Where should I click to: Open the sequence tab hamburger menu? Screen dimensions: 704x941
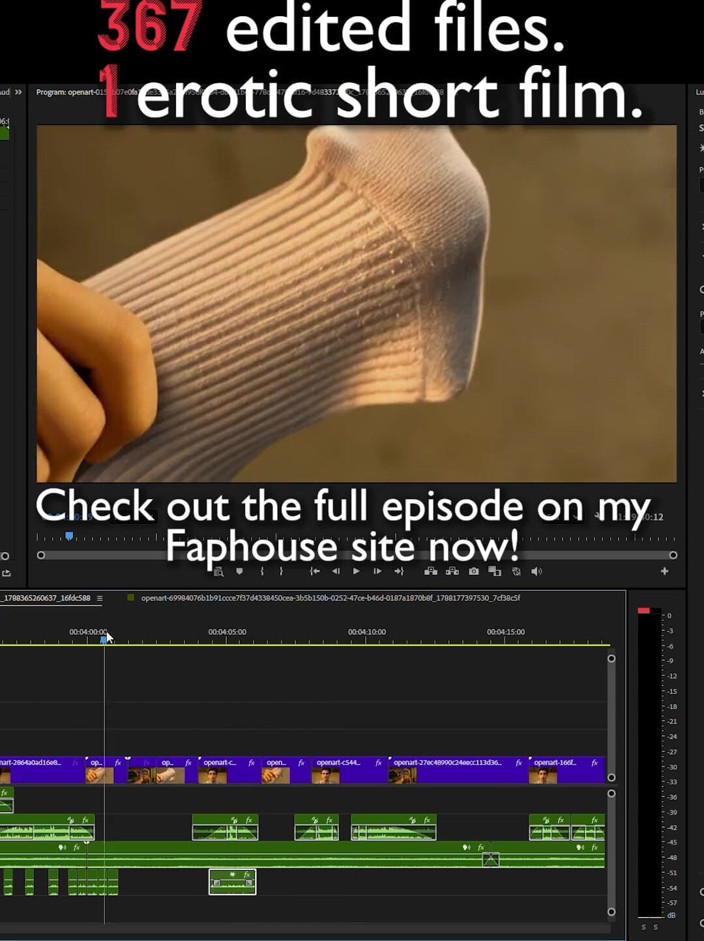[x=100, y=598]
